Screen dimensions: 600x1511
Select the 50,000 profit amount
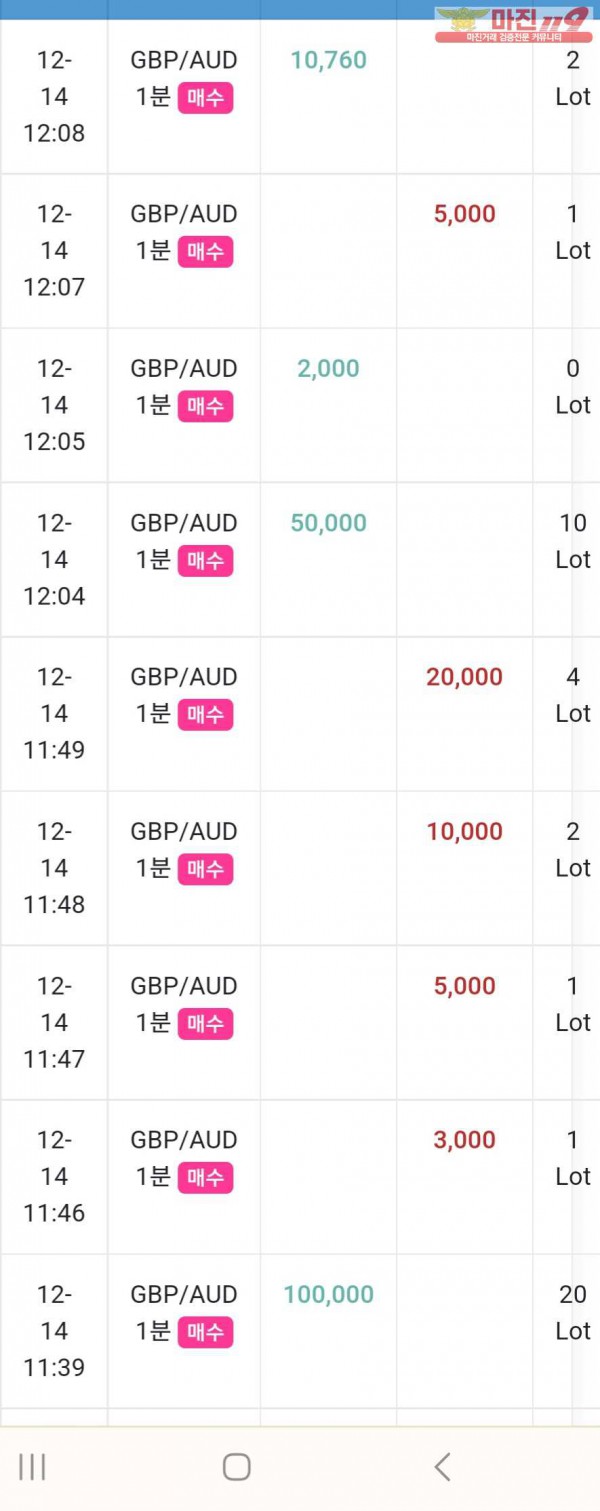(x=329, y=523)
